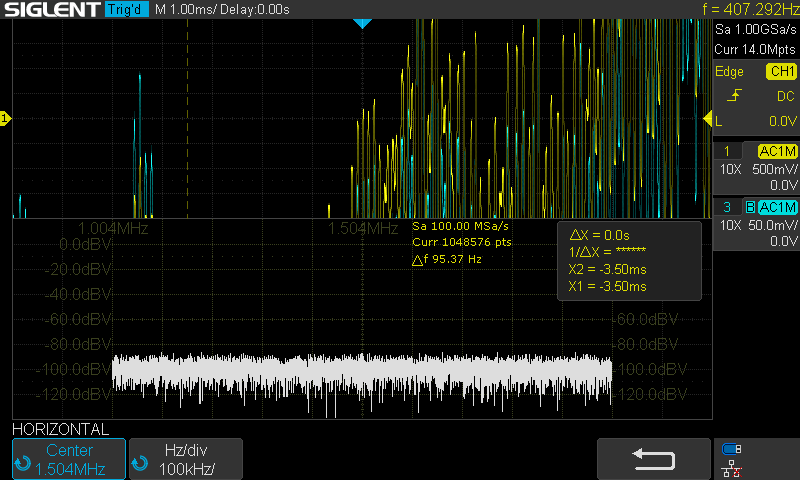Click the Sa 1.00GSa/s sample rate
800x480 pixels.
[x=756, y=30]
